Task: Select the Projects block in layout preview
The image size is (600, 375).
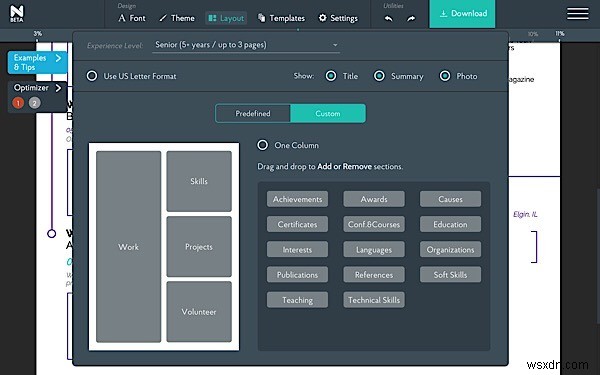Action: pyautogui.click(x=199, y=246)
